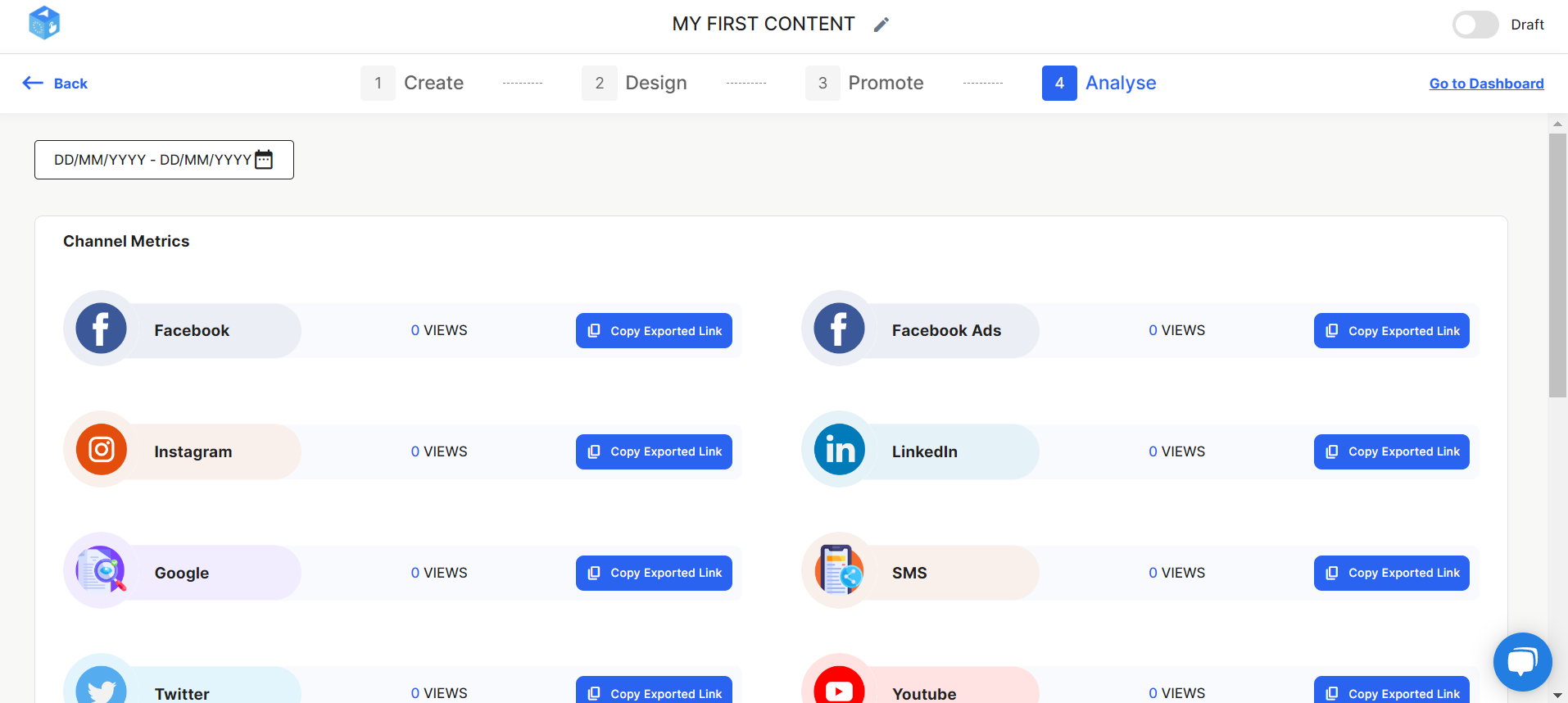Click the Instagram channel label

pos(193,451)
